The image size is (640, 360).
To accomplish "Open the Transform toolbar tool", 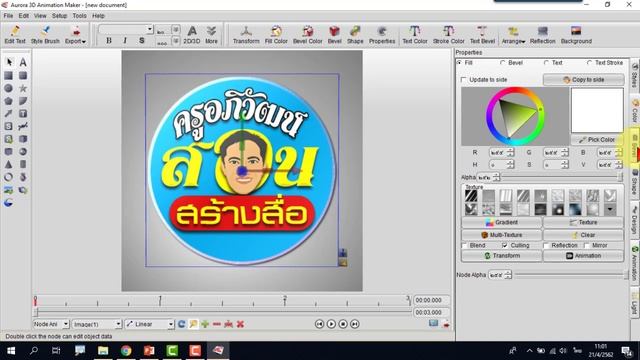I will [x=246, y=35].
